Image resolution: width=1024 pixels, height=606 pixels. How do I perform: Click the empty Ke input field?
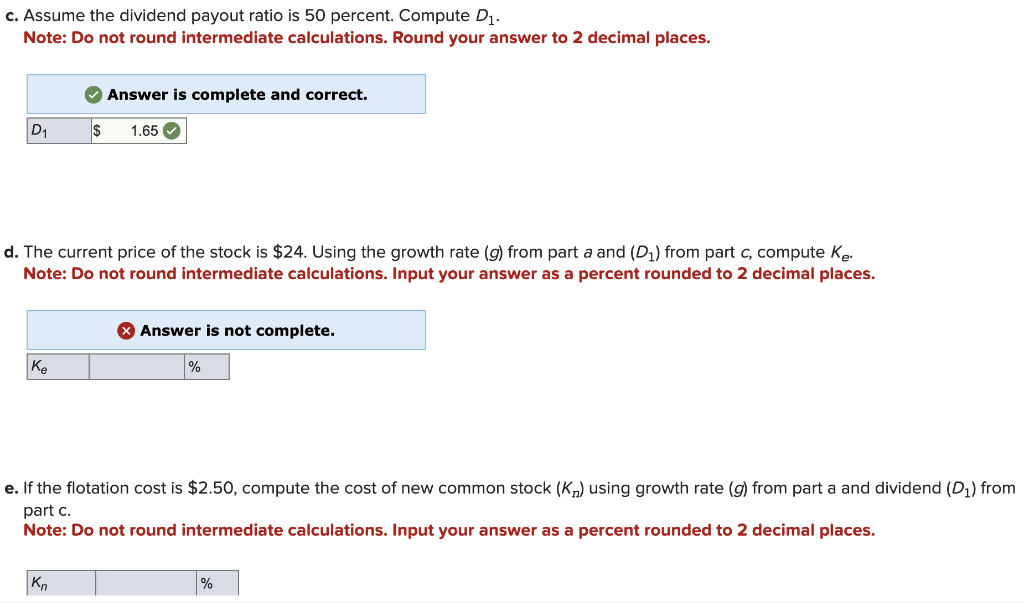[137, 366]
